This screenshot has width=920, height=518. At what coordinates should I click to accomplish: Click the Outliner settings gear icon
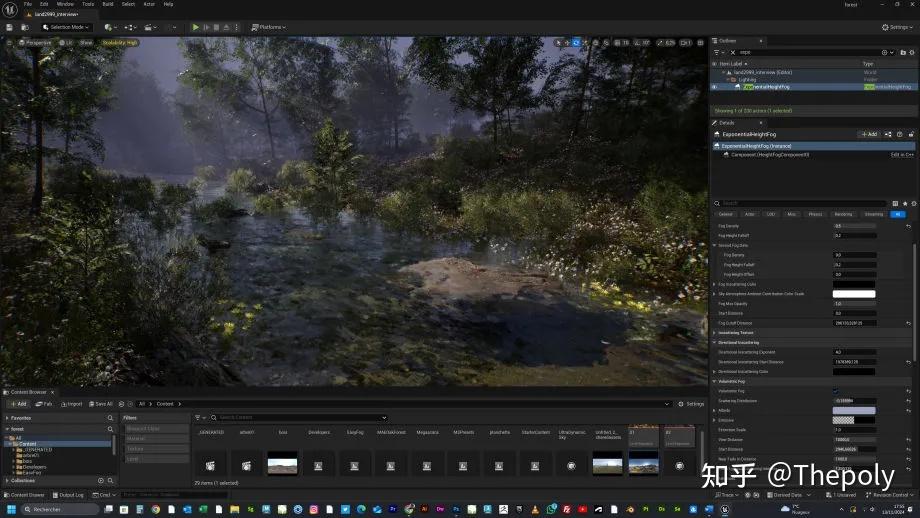tap(912, 52)
